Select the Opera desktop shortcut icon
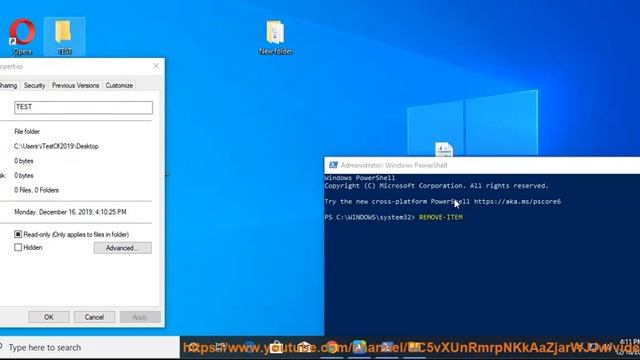 coord(22,36)
